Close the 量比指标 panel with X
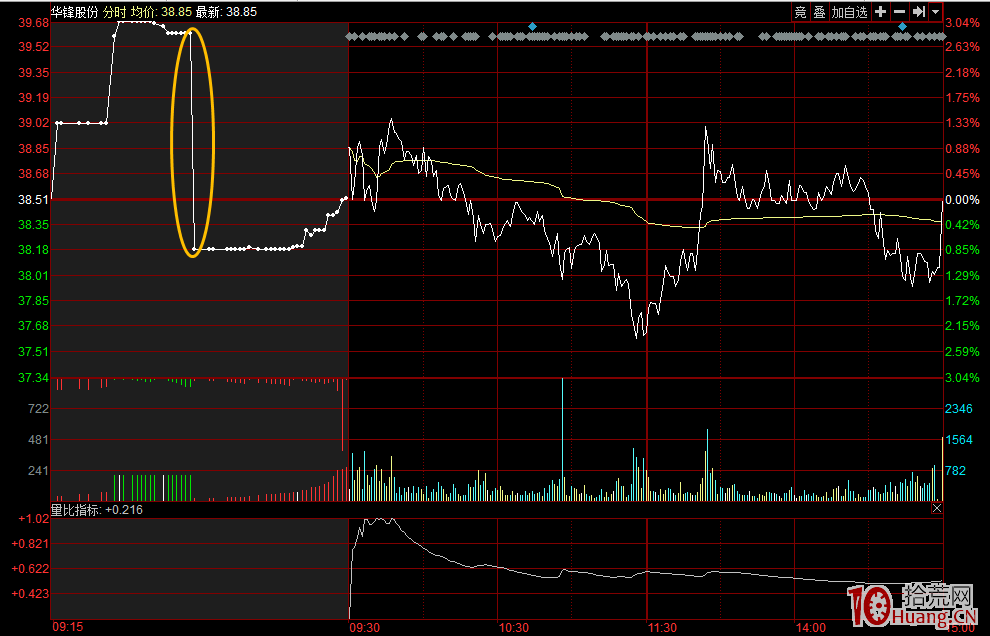This screenshot has height=636, width=990. click(937, 508)
